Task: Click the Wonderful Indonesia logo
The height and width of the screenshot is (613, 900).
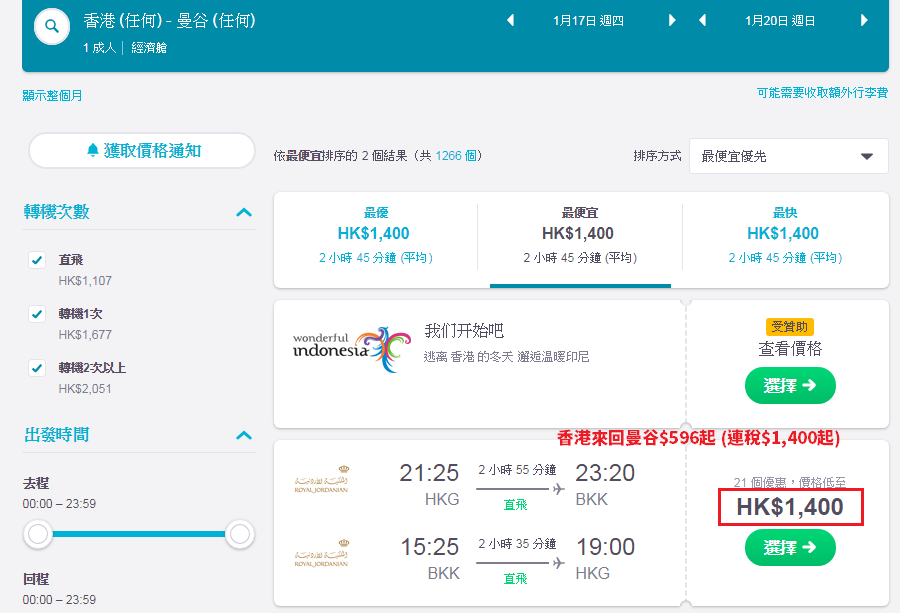Action: pyautogui.click(x=351, y=349)
